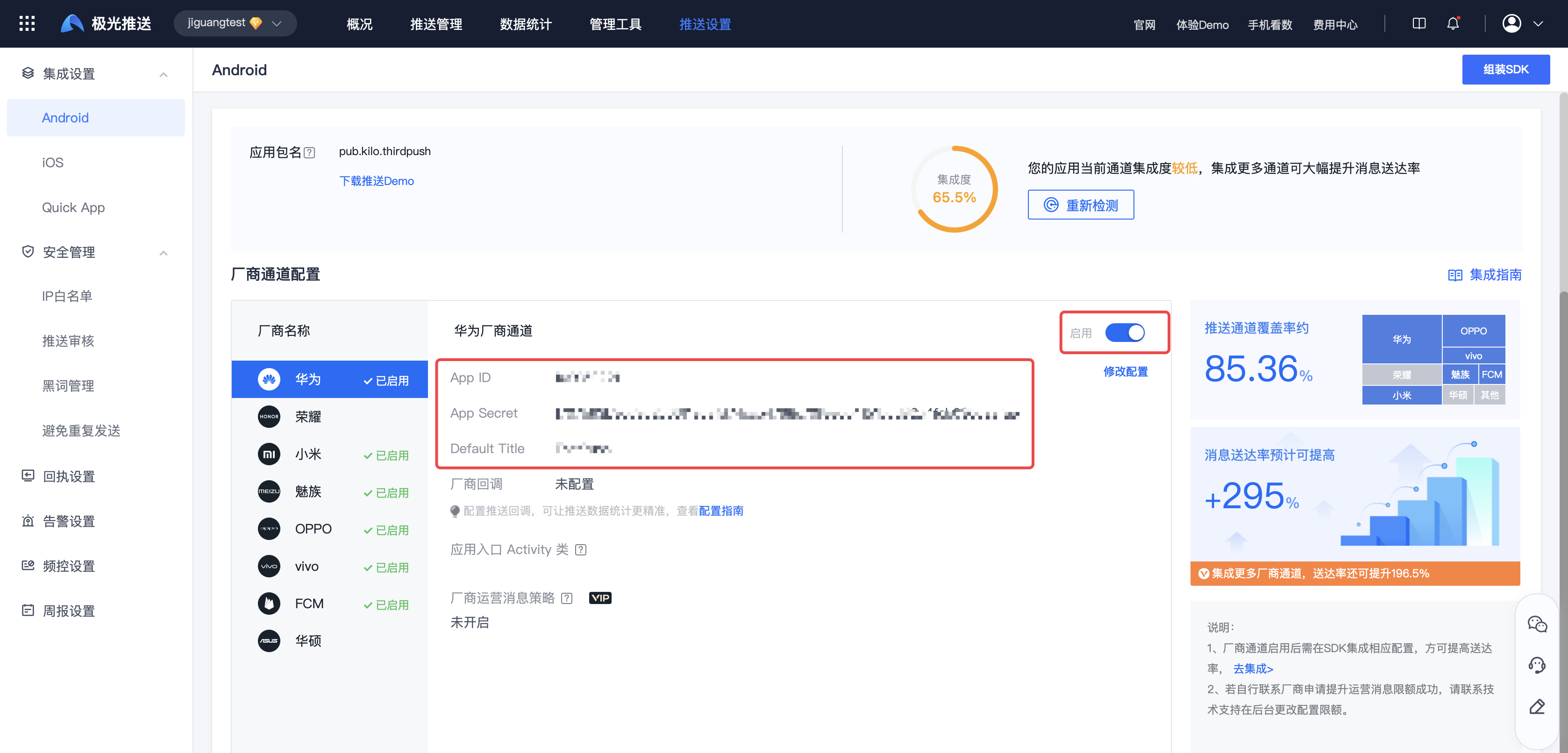This screenshot has width=1568, height=753.
Task: Select the Xiaomi brand icon
Action: 269,454
